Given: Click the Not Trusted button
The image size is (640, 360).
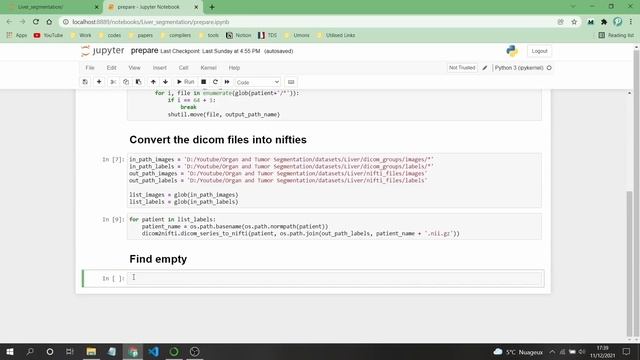Looking at the screenshot, I should pos(462,68).
